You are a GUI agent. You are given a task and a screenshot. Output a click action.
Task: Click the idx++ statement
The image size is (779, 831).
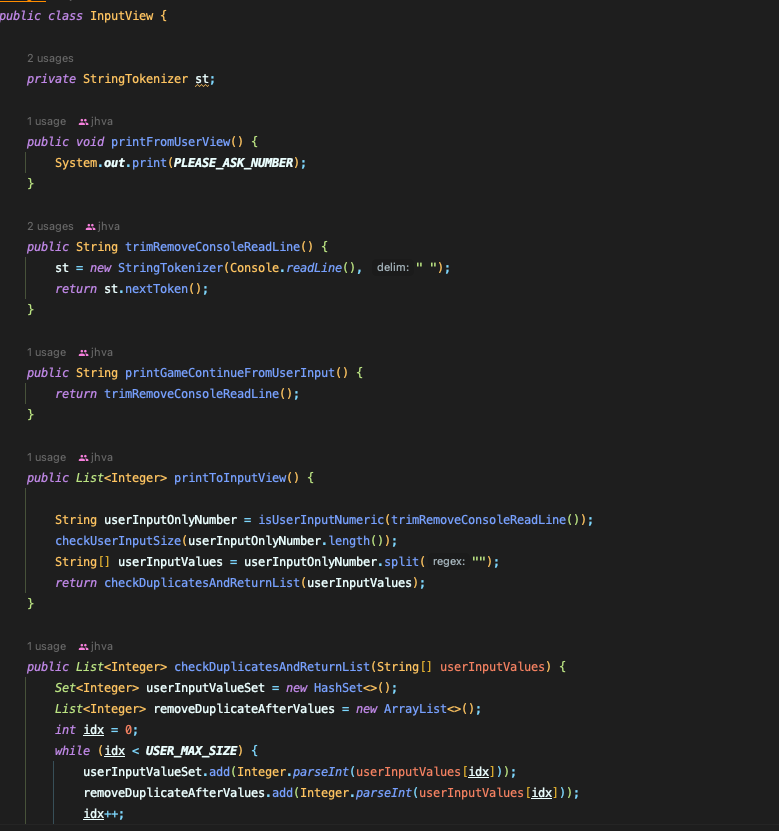pyautogui.click(x=103, y=814)
